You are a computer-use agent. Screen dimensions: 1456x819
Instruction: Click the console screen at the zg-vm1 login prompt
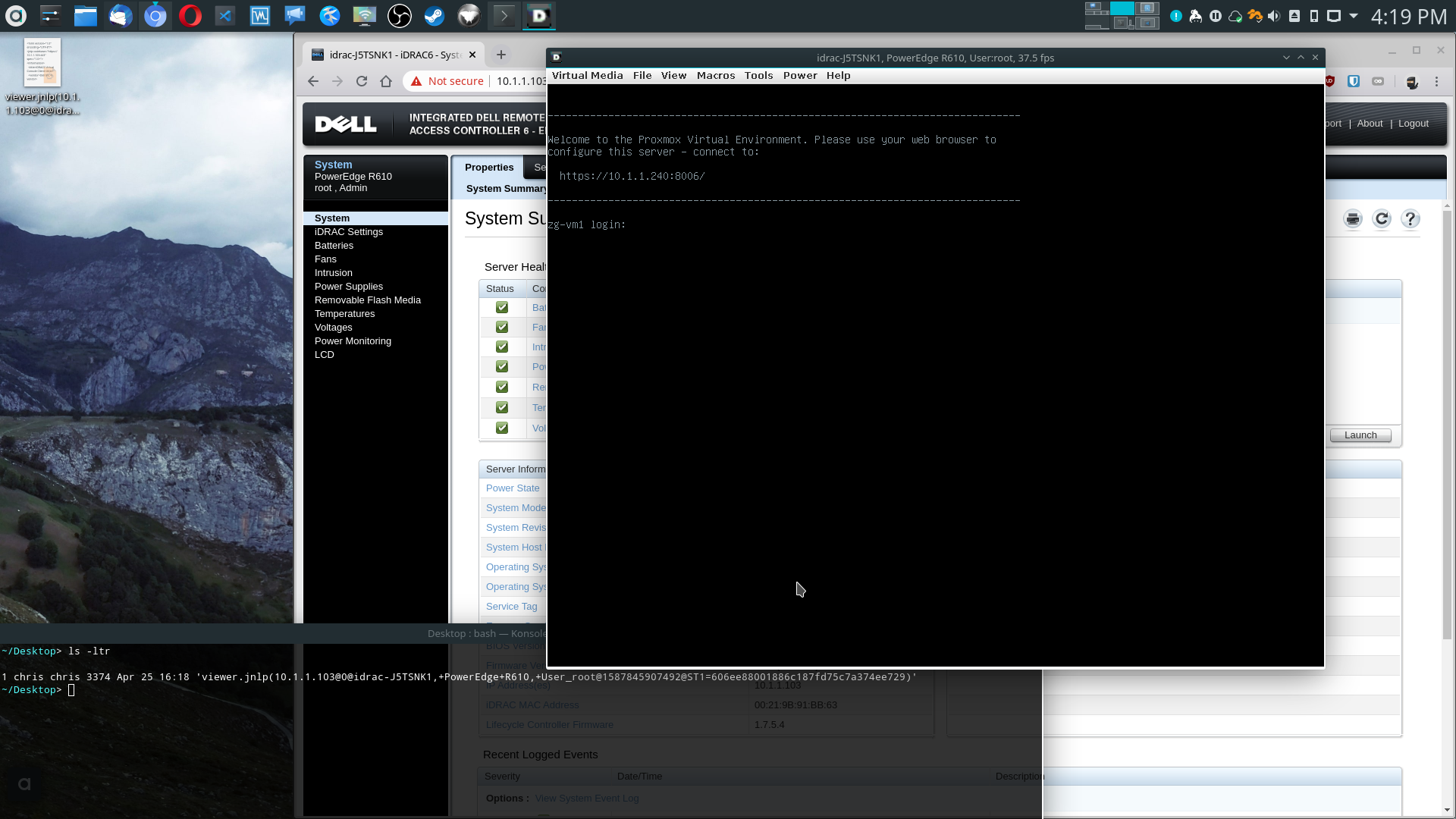pyautogui.click(x=586, y=224)
